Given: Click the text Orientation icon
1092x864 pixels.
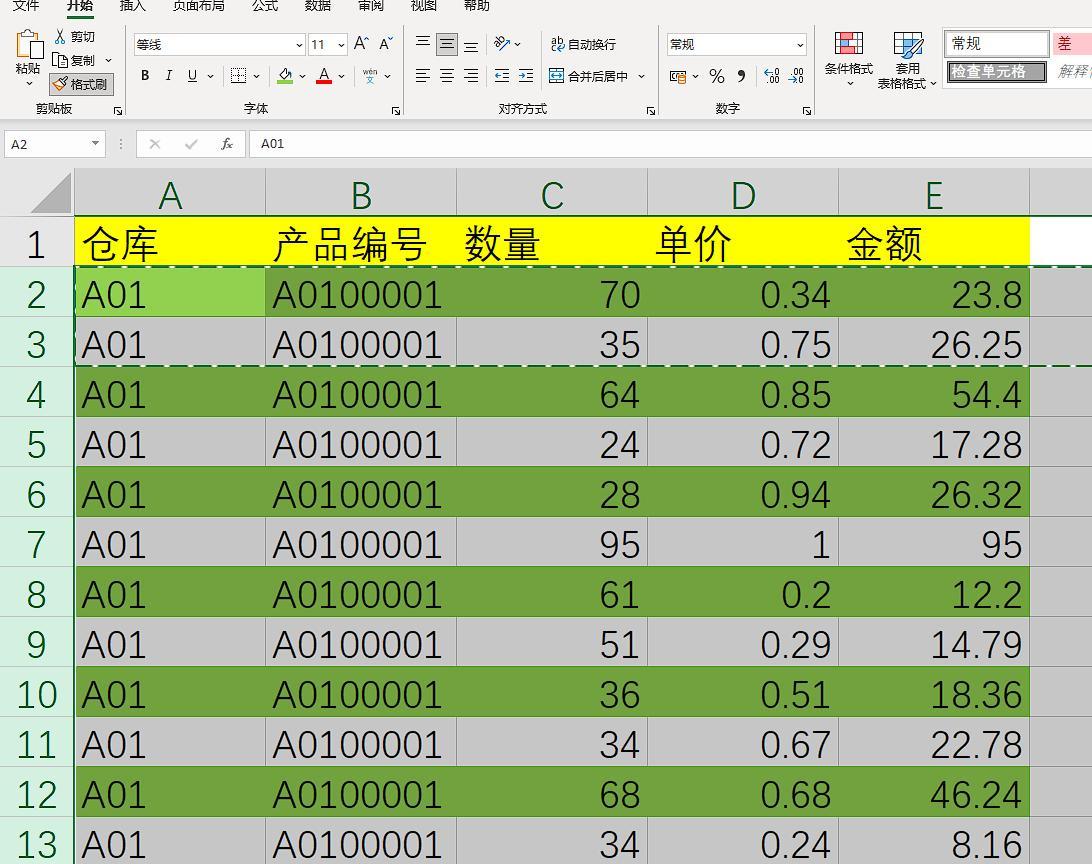Looking at the screenshot, I should pos(501,44).
